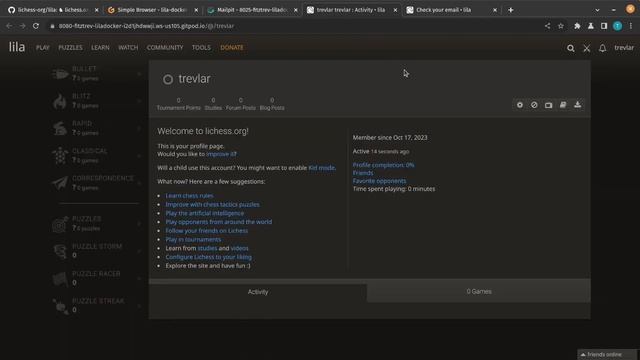Open Correspondence rating stats
This screenshot has height=360, width=640.
96,183
